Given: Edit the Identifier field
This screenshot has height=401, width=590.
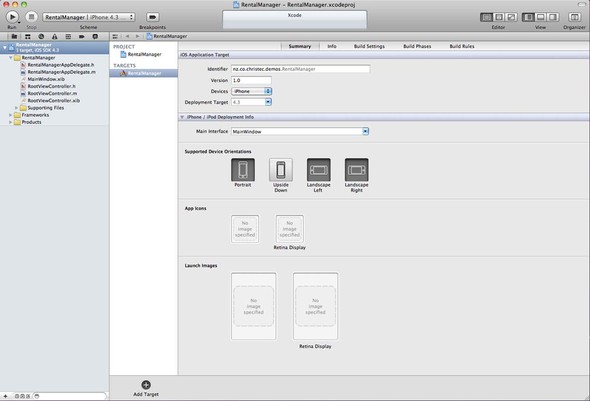Looking at the screenshot, I should (301, 69).
